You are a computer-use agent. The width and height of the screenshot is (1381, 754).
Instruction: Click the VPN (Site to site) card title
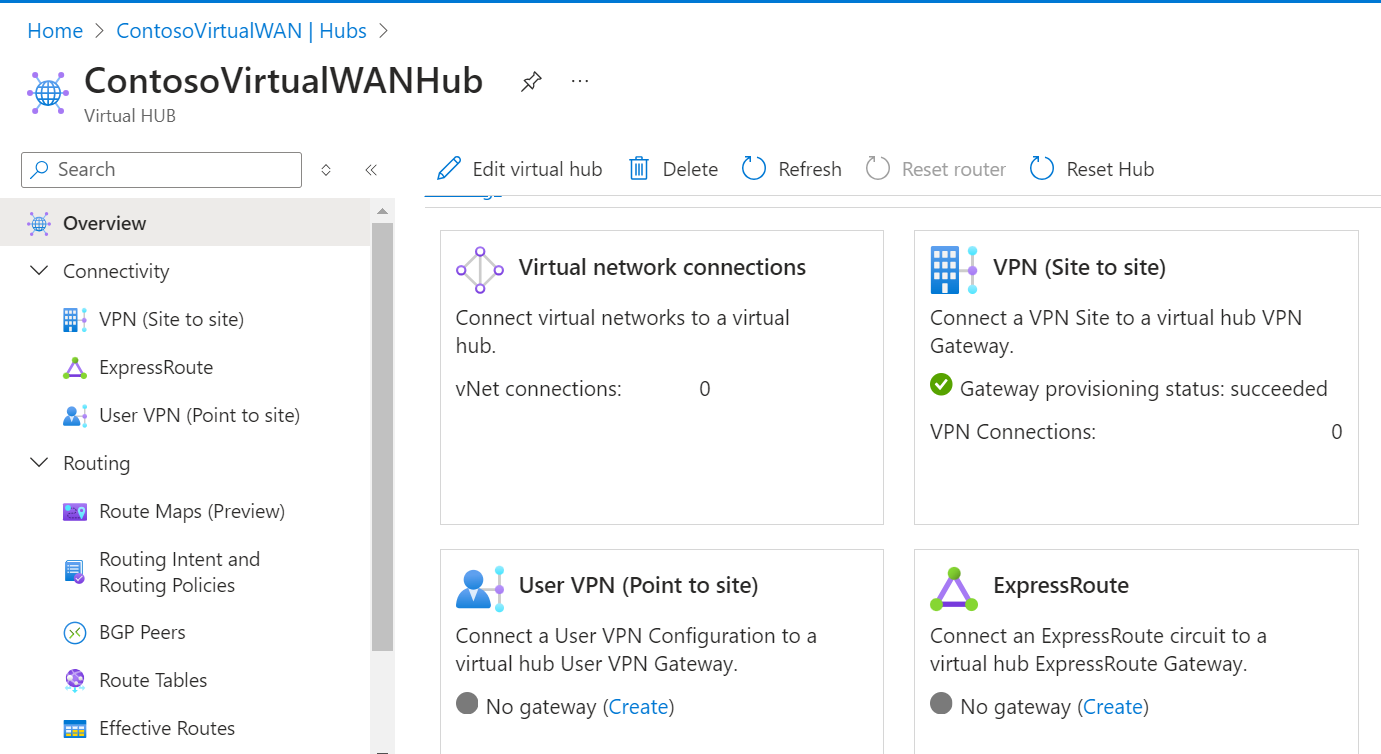(1079, 268)
